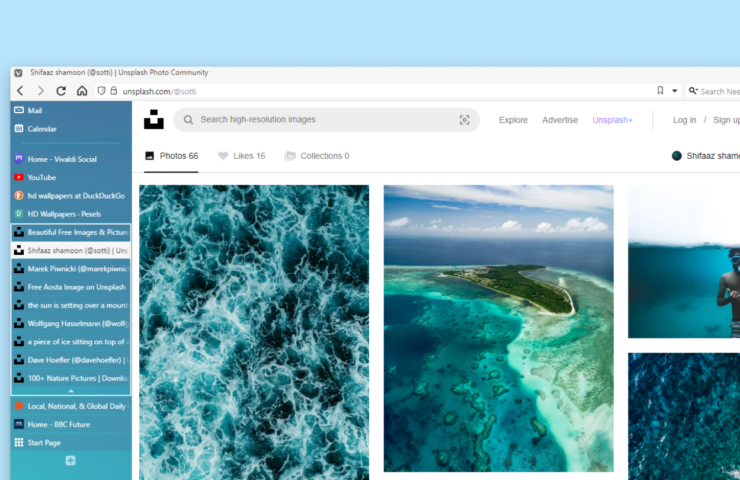Open a new tab with plus button
Screen dimensions: 740x480
pyautogui.click(x=70, y=461)
